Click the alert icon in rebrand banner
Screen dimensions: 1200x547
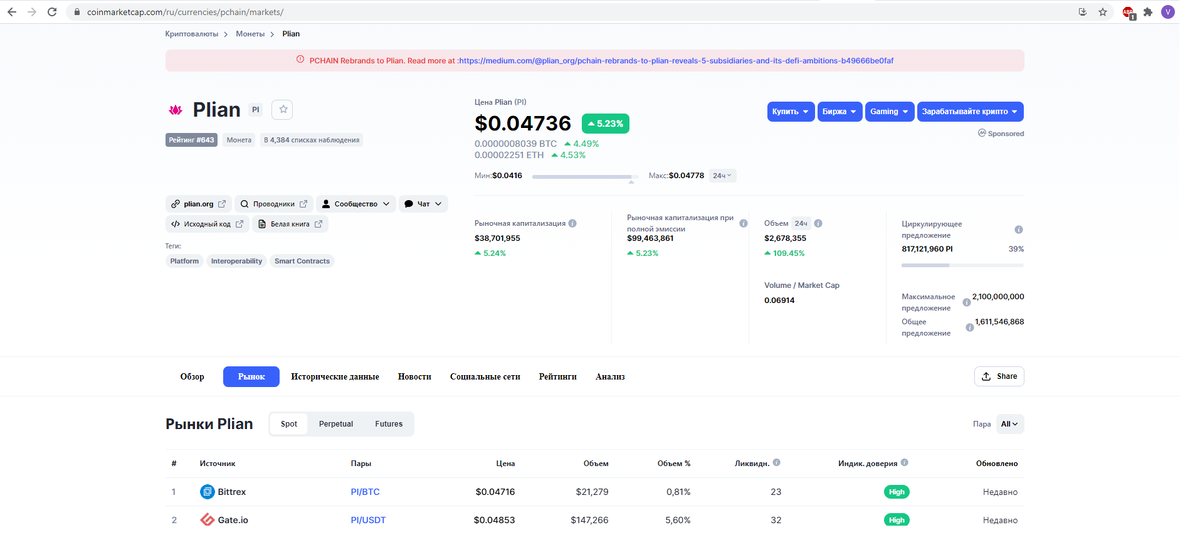tap(301, 60)
